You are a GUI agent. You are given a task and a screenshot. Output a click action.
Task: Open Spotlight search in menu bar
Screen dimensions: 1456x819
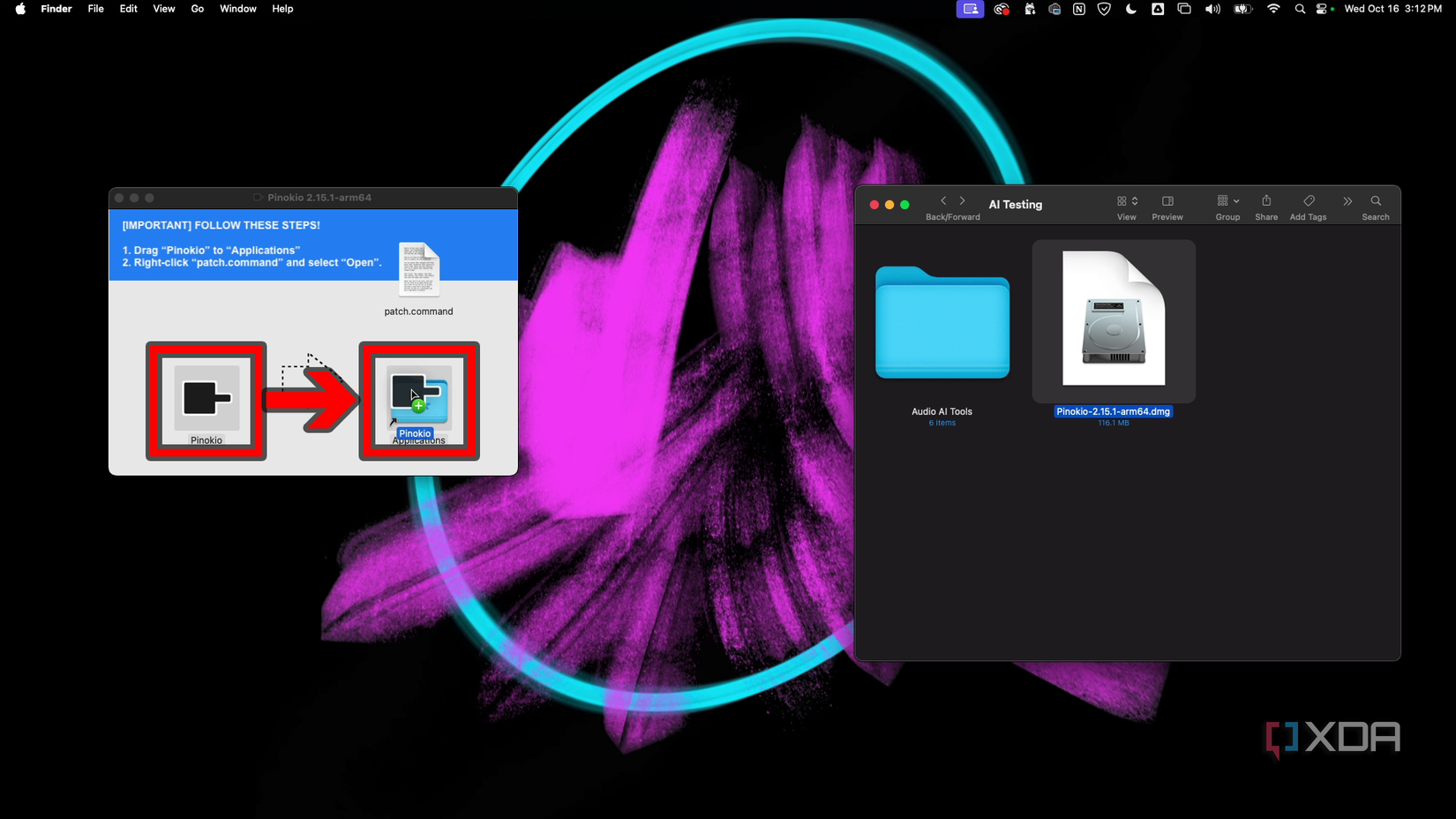1300,9
